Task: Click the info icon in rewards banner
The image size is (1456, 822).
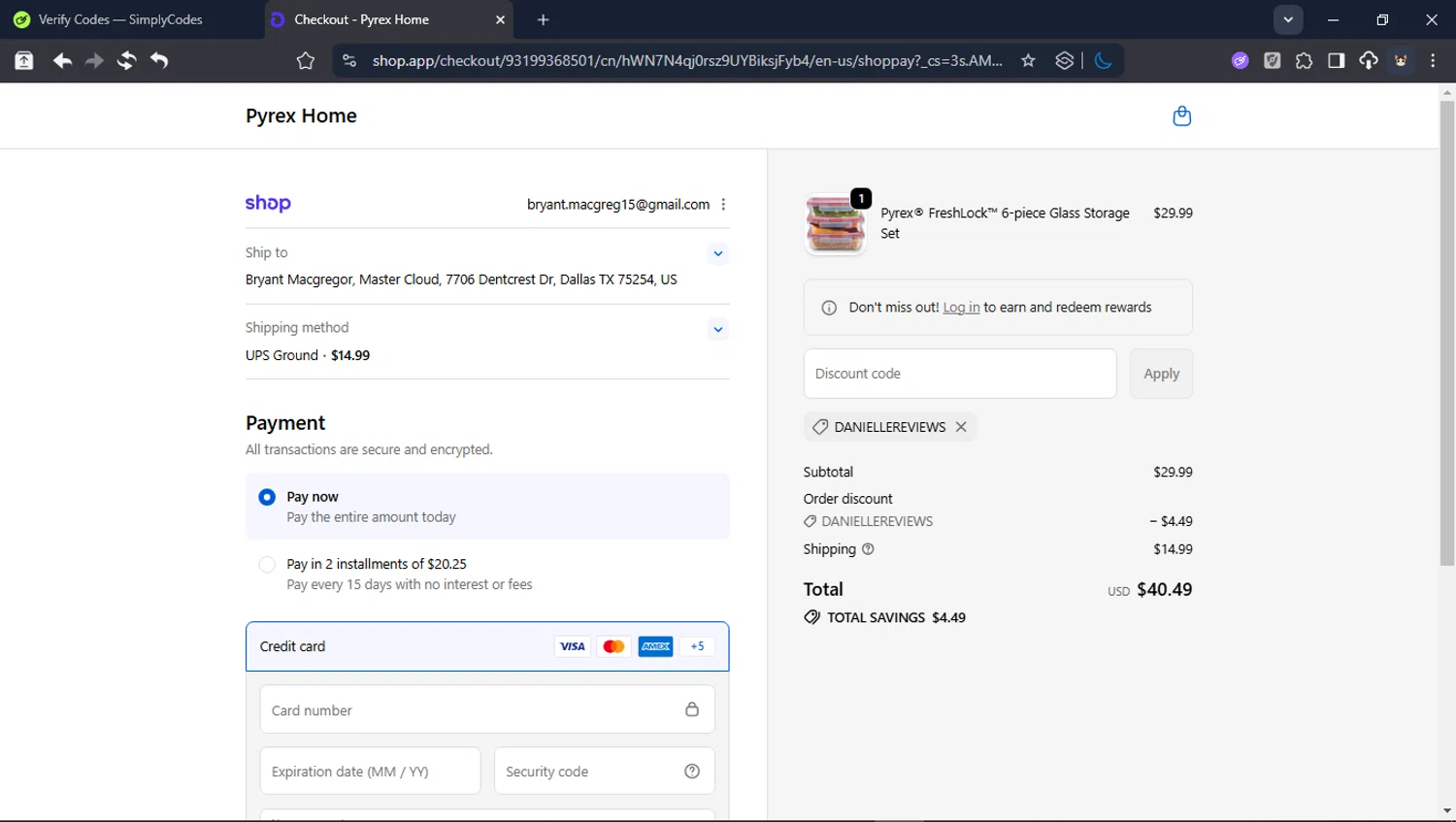Action: pos(829,308)
